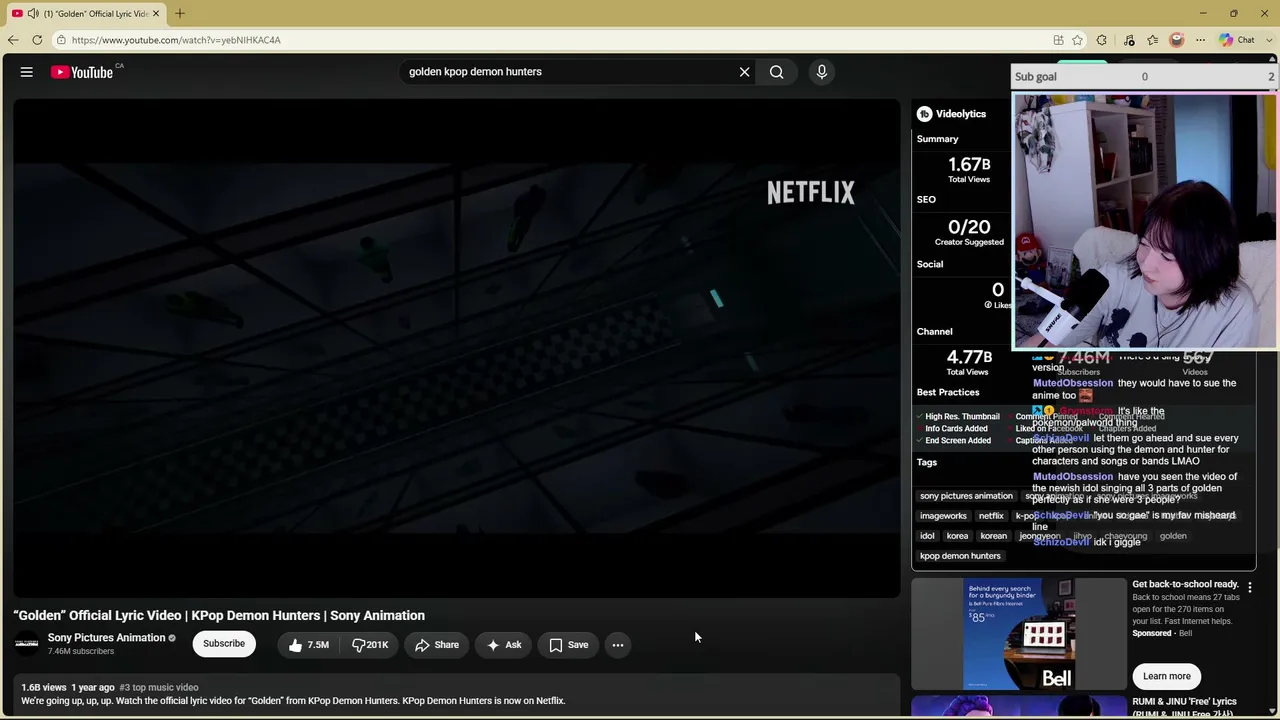The width and height of the screenshot is (1280, 720).
Task: Select the 'netflix' tag chip
Action: (x=991, y=516)
